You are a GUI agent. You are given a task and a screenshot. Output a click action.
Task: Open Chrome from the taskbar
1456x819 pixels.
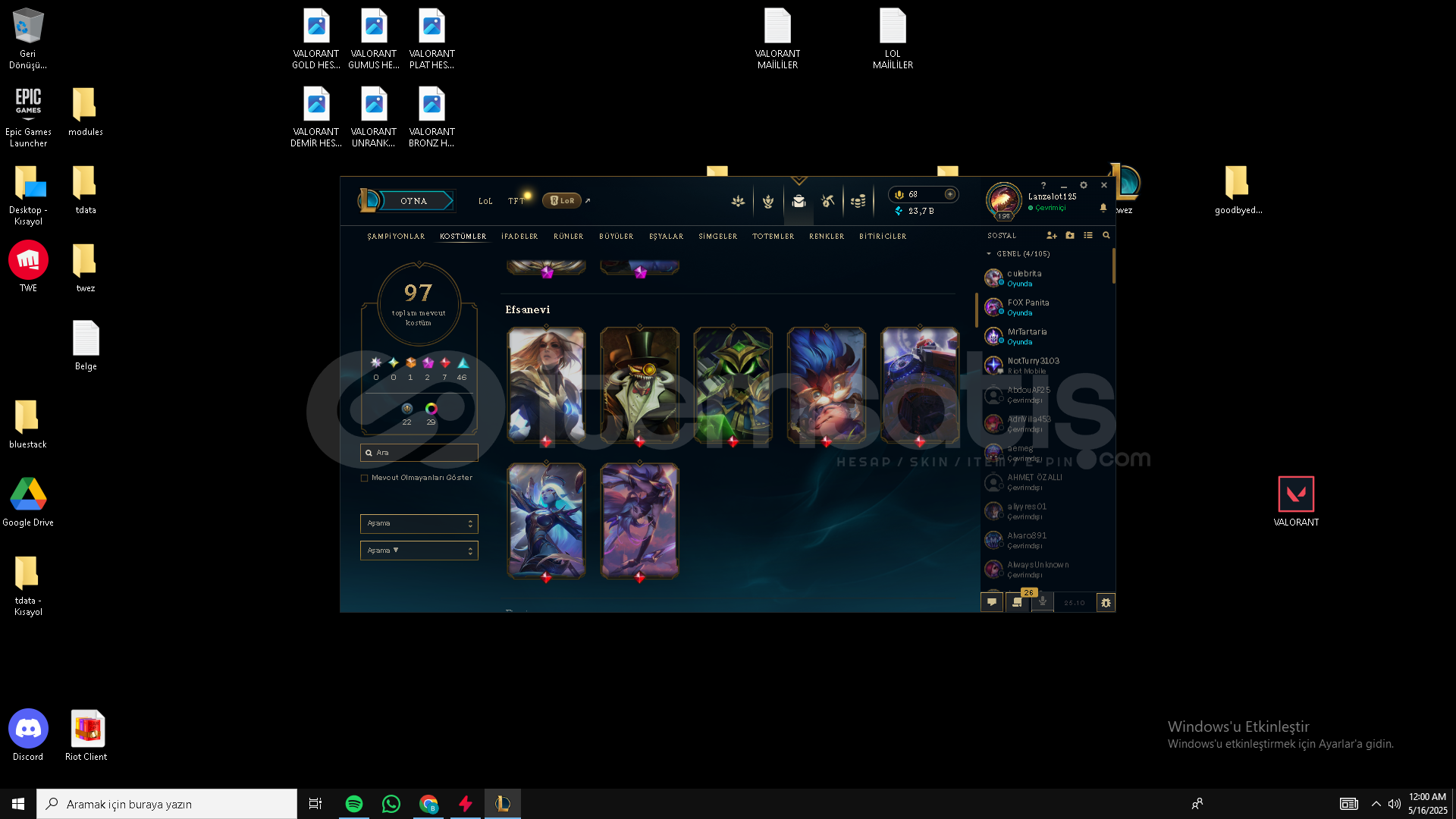(428, 804)
